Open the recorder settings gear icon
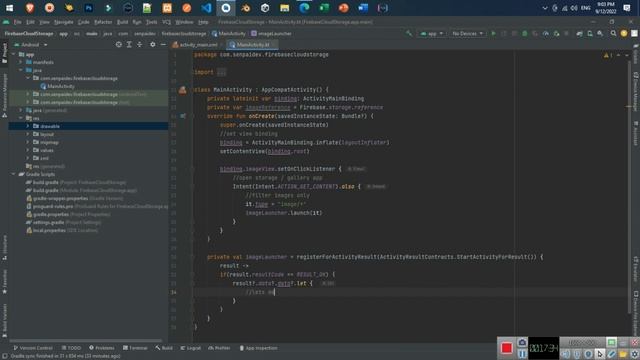 635,354
